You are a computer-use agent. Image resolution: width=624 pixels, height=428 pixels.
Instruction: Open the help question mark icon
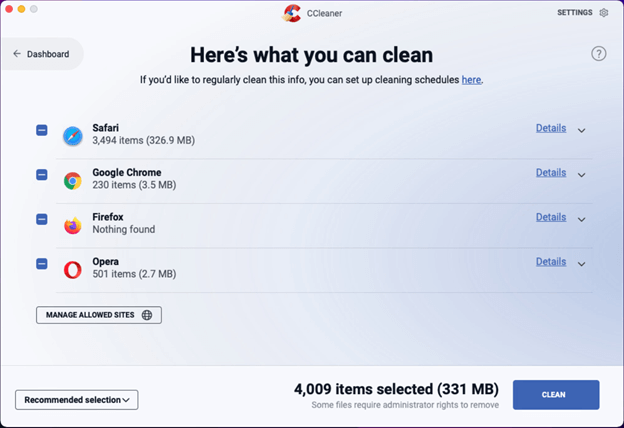[x=599, y=53]
